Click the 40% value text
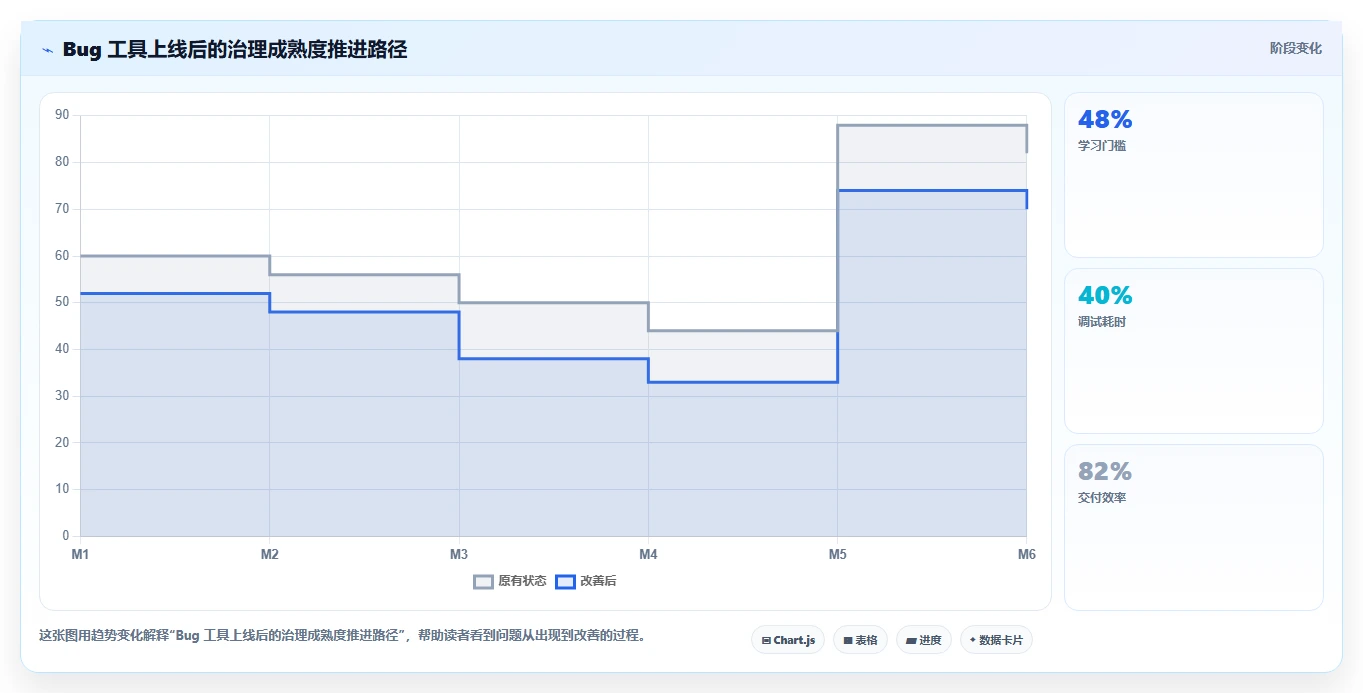Screen dimensions: 1363x693 click(x=1105, y=296)
